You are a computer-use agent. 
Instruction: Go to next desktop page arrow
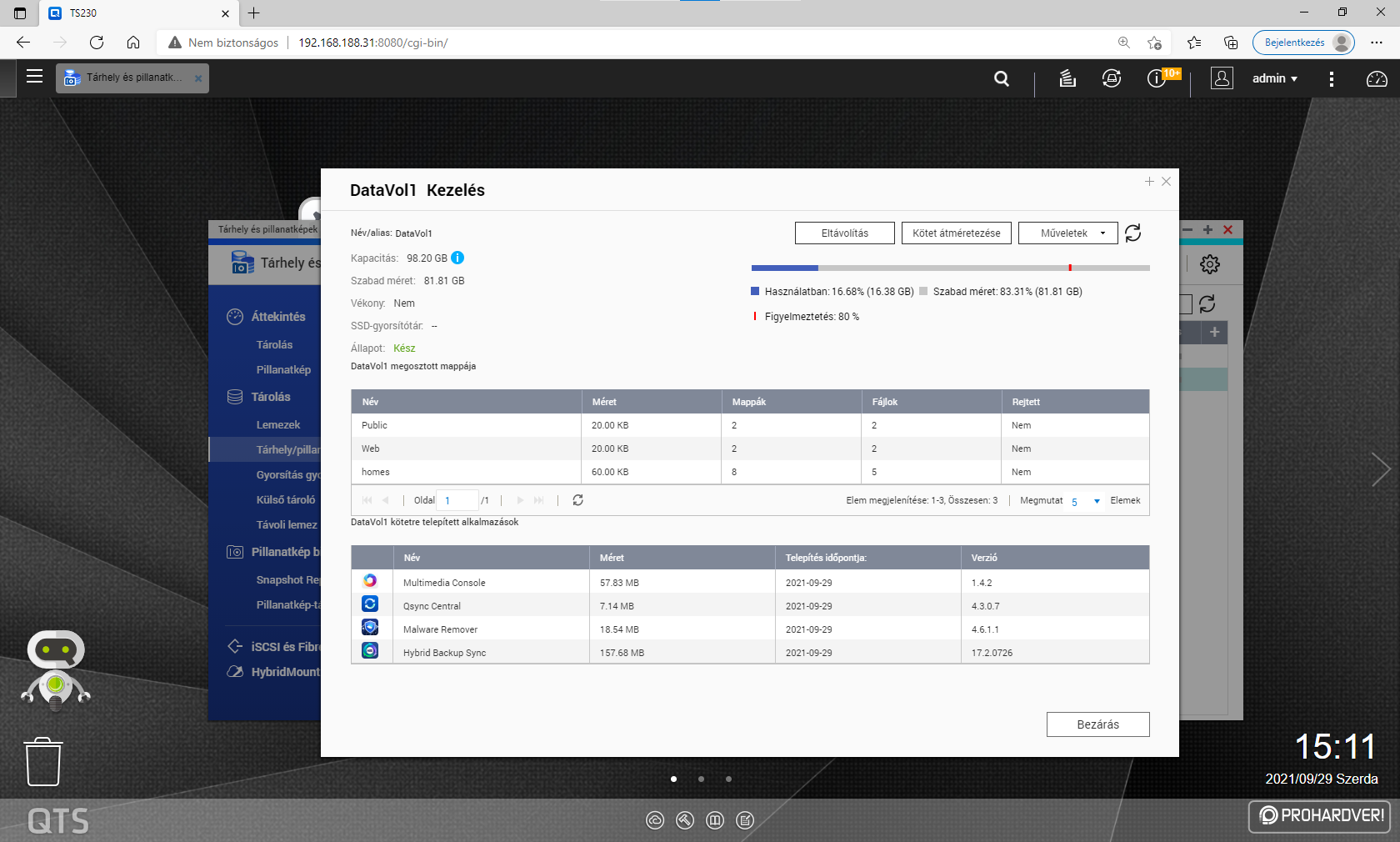tap(1381, 469)
